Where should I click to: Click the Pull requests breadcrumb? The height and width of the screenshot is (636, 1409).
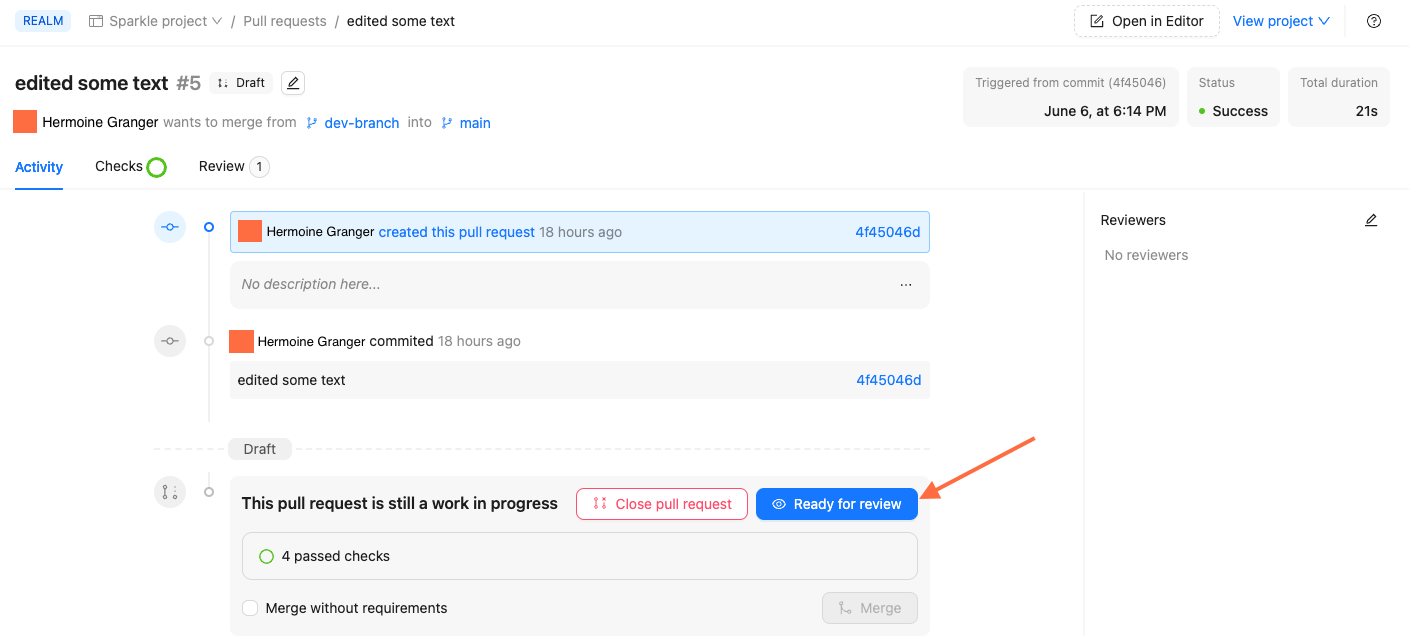click(285, 21)
